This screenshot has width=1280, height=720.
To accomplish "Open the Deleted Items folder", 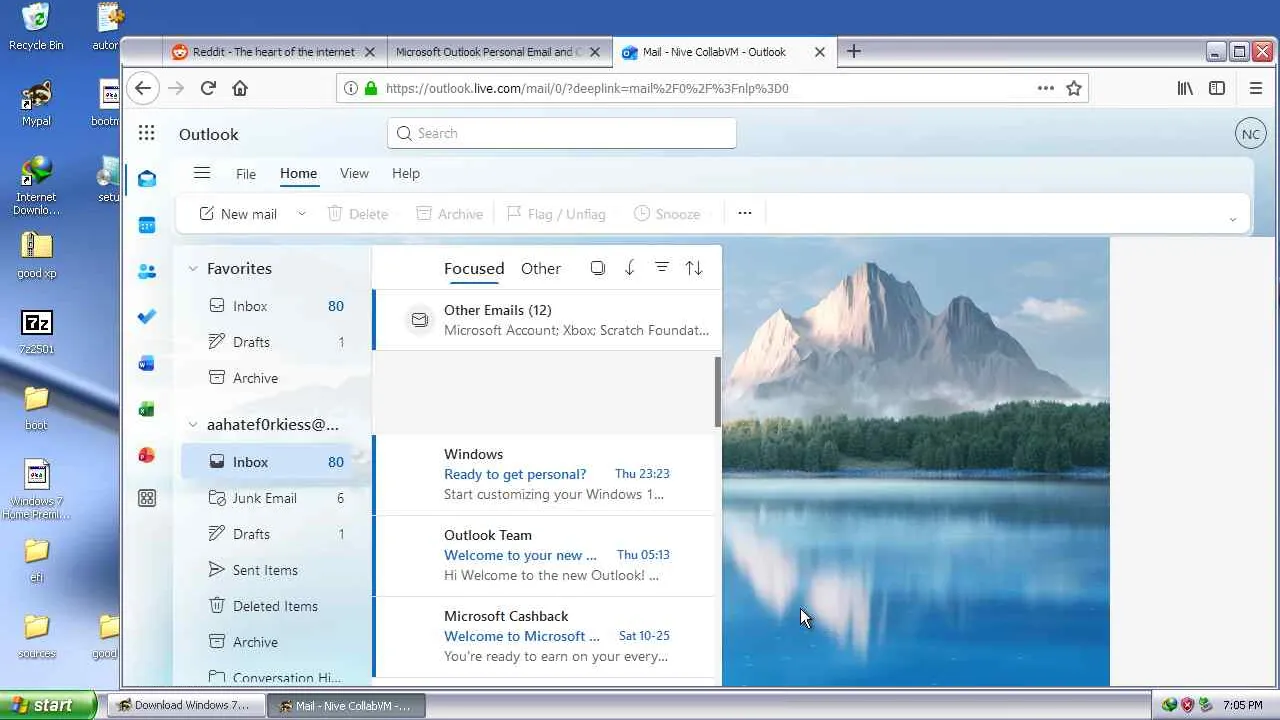I will pos(276,606).
